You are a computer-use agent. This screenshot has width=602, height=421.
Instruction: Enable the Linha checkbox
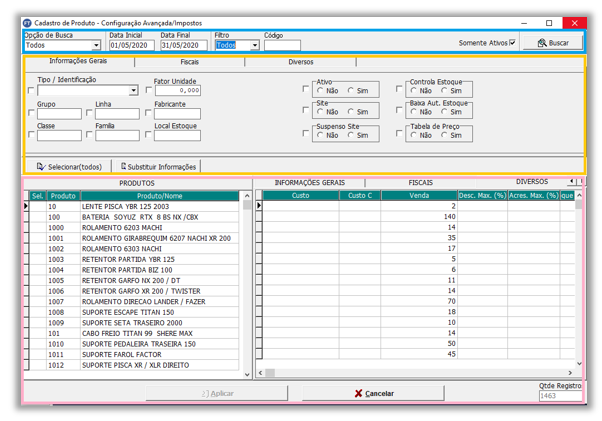[x=89, y=113]
